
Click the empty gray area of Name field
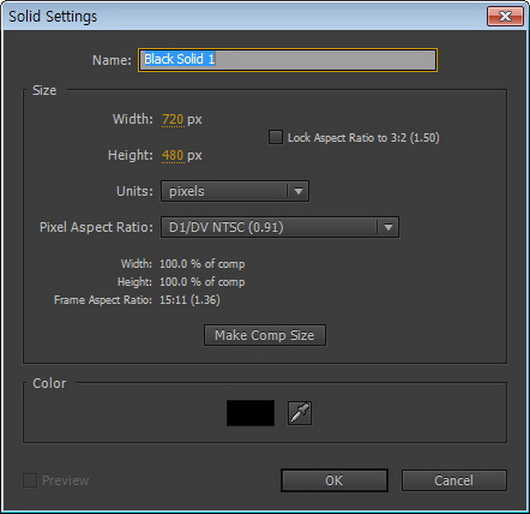point(324,60)
